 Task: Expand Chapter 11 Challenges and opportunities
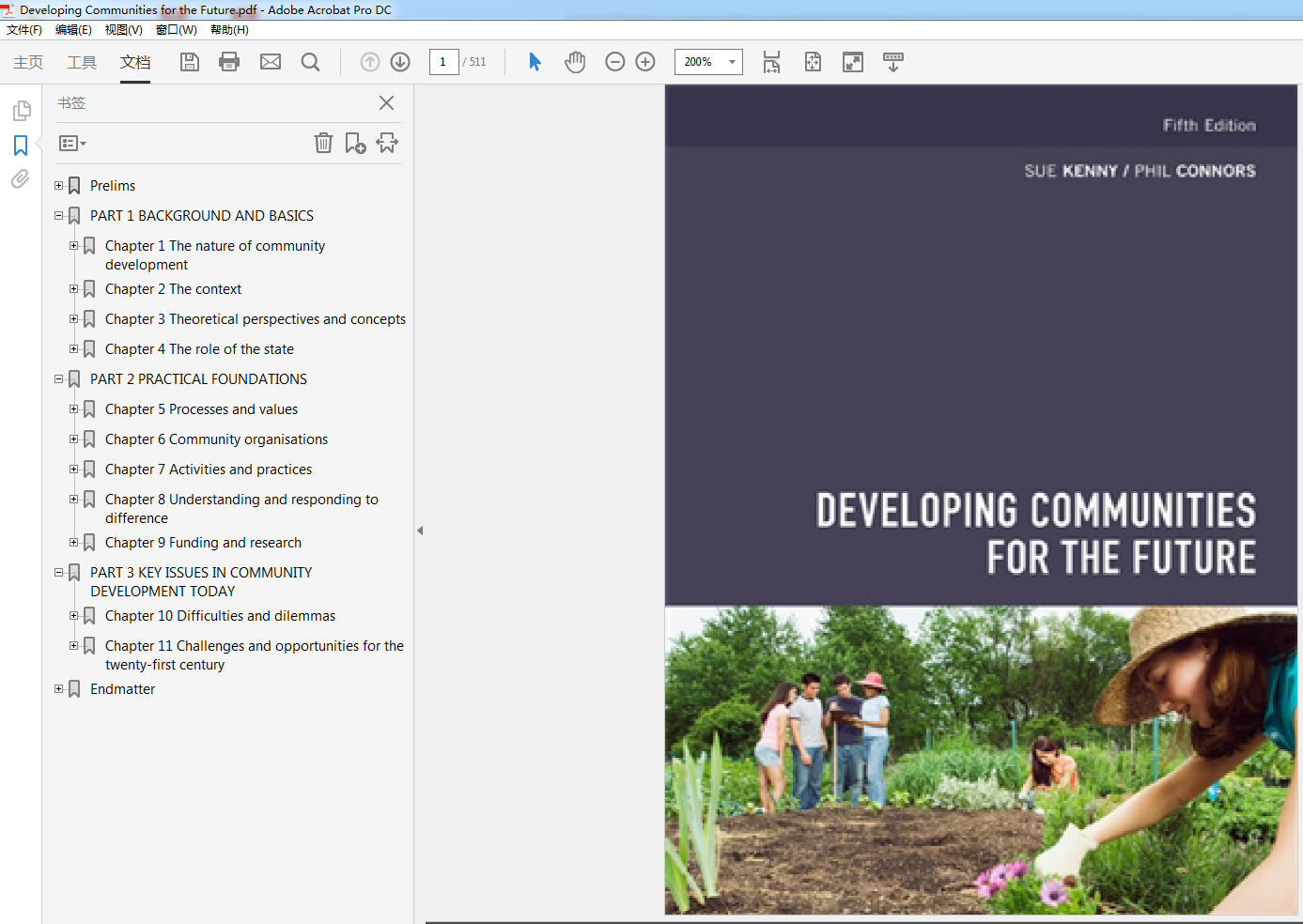pos(73,646)
